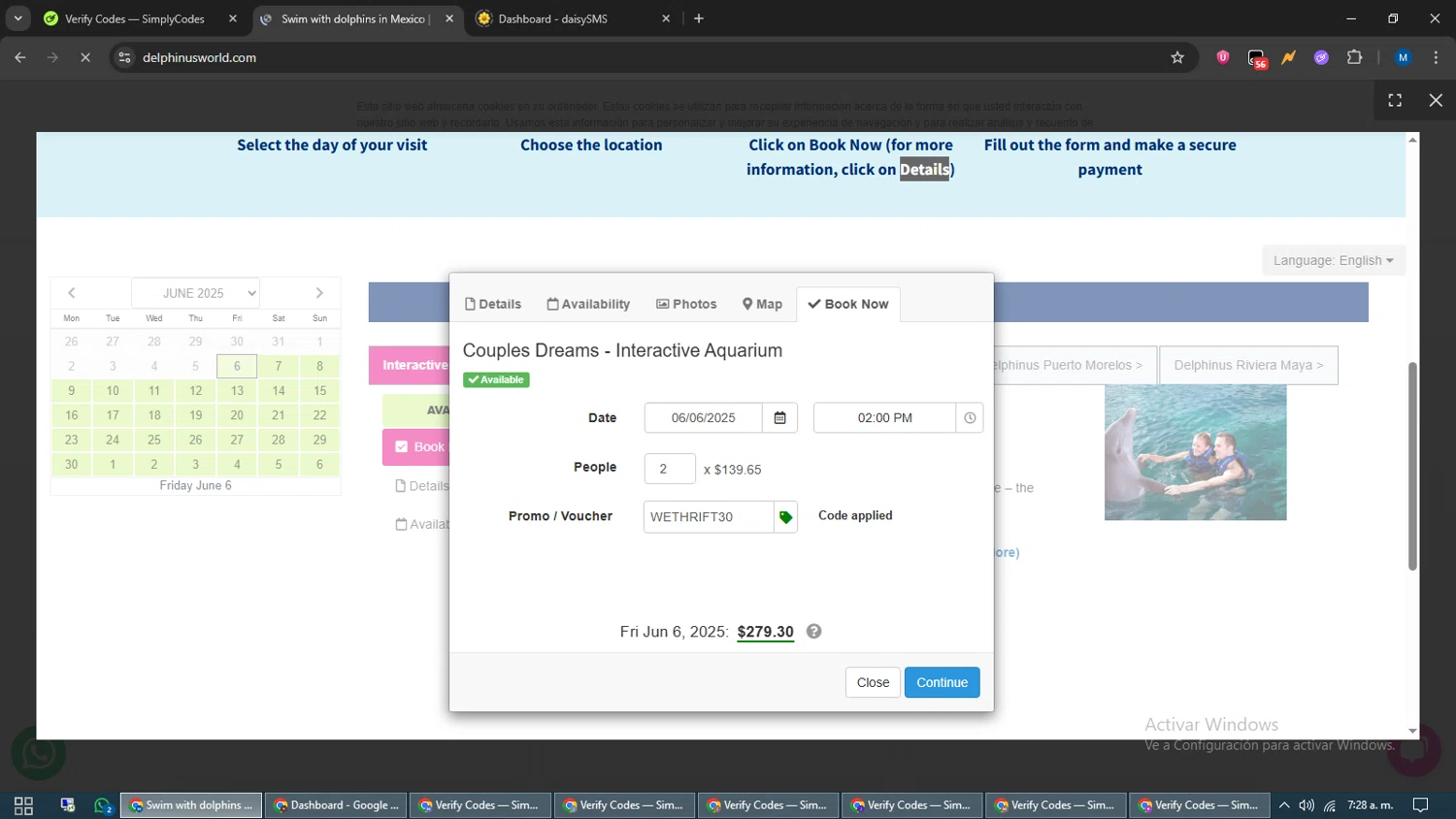Click the dolphin swim photo
Image resolution: width=1456 pixels, height=819 pixels.
(x=1196, y=452)
